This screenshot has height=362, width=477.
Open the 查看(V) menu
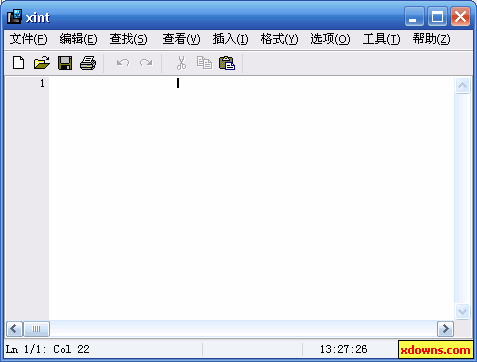point(181,39)
